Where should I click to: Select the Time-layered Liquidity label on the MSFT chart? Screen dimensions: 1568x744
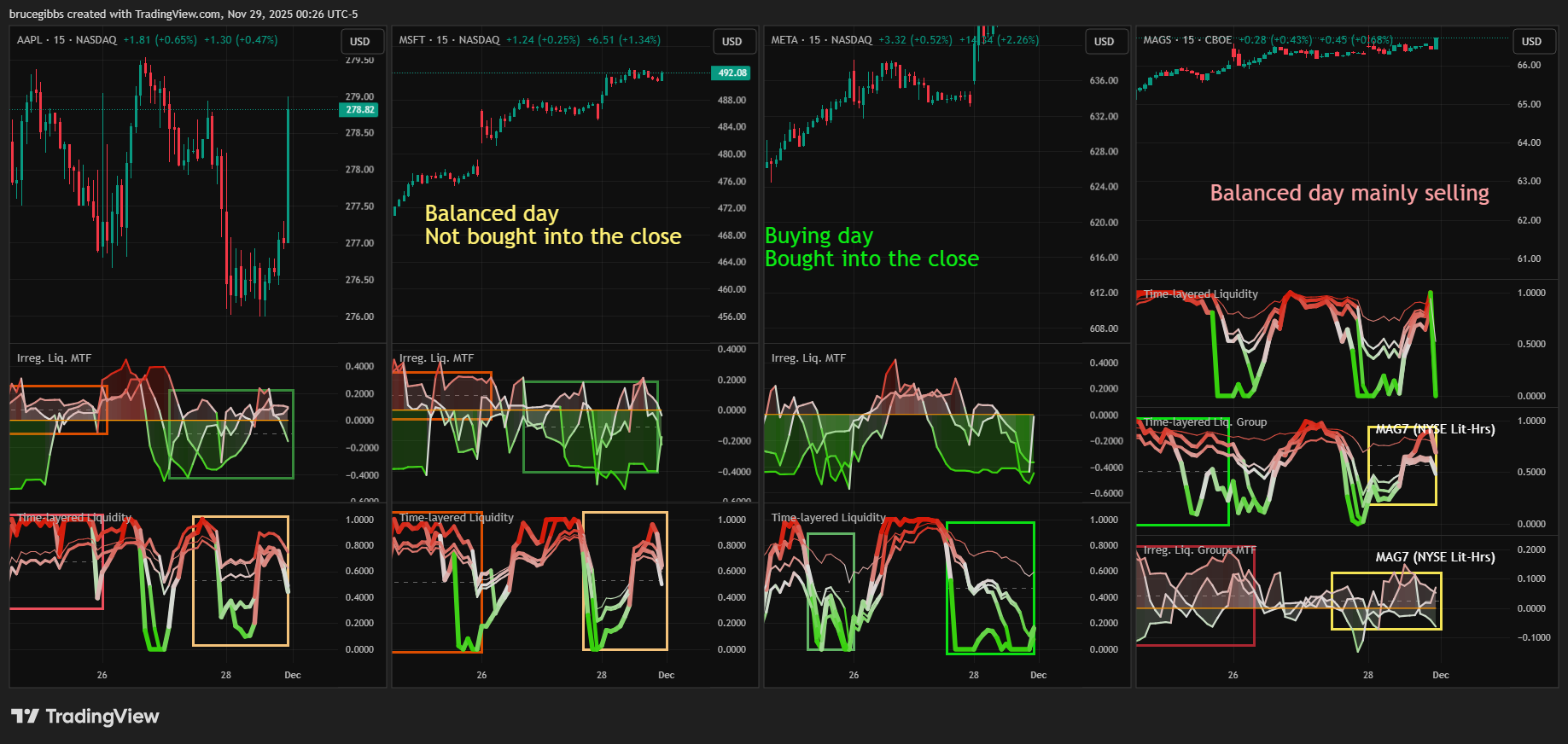click(457, 517)
